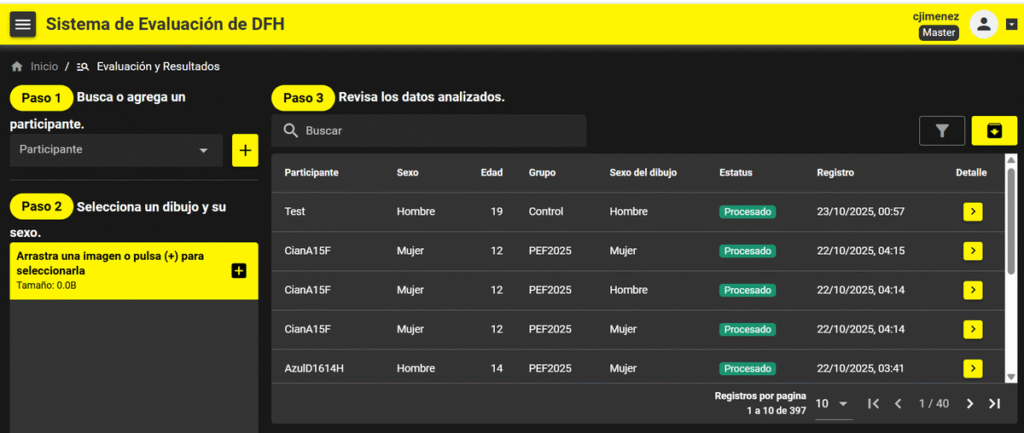Screen dimensions: 1024x433
Task: Jump to last page of results
Action: click(994, 403)
